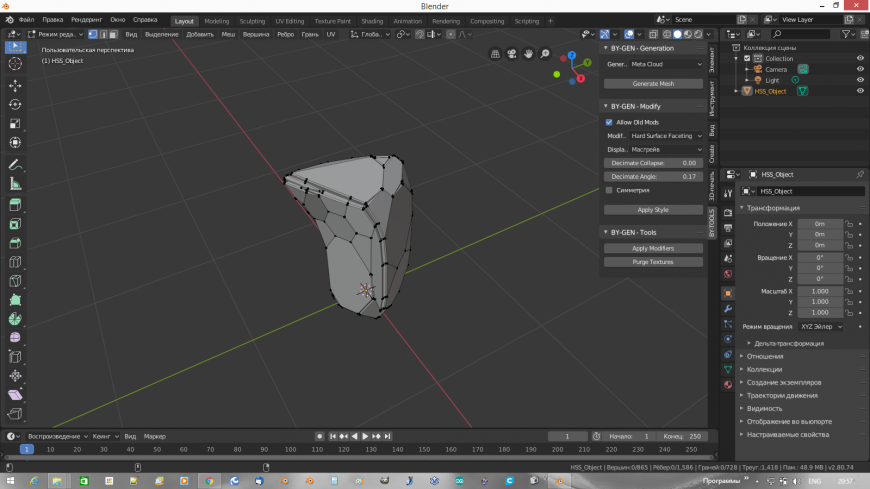Viewport: 870px width, 489px height.
Task: Open the Material properties tab
Action: tap(728, 384)
